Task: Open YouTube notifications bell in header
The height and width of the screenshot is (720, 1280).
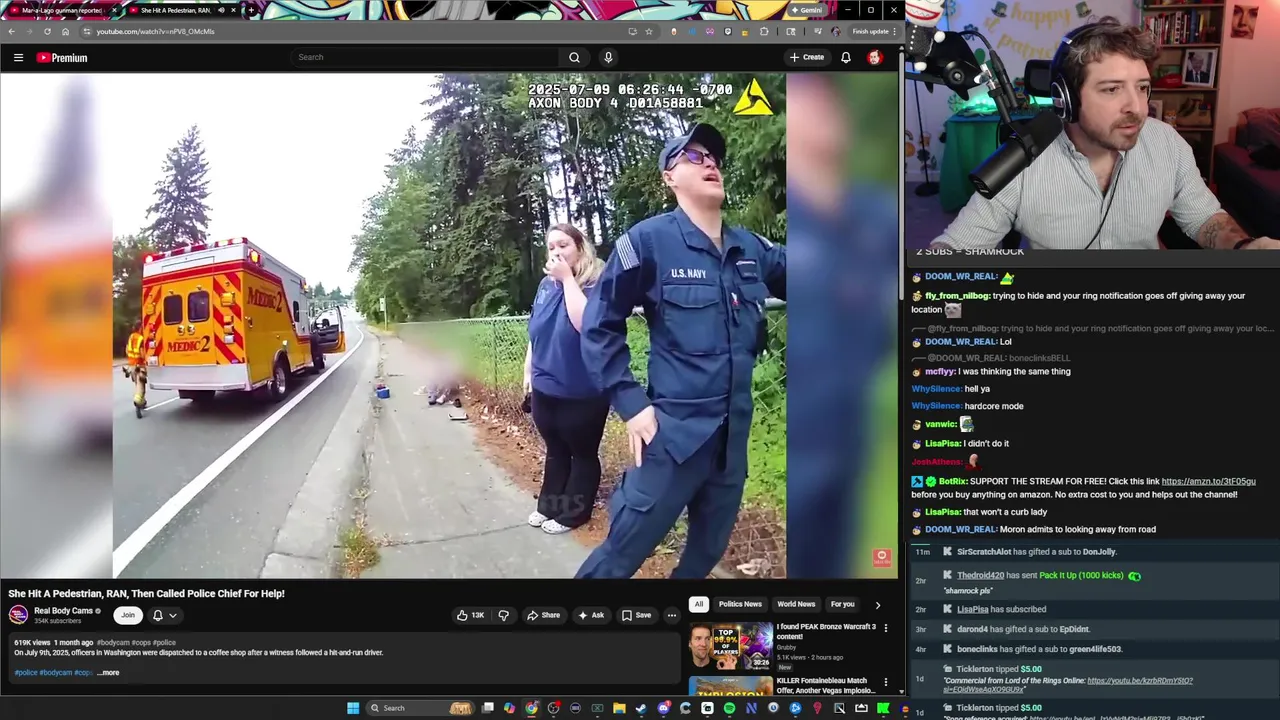Action: (x=846, y=57)
